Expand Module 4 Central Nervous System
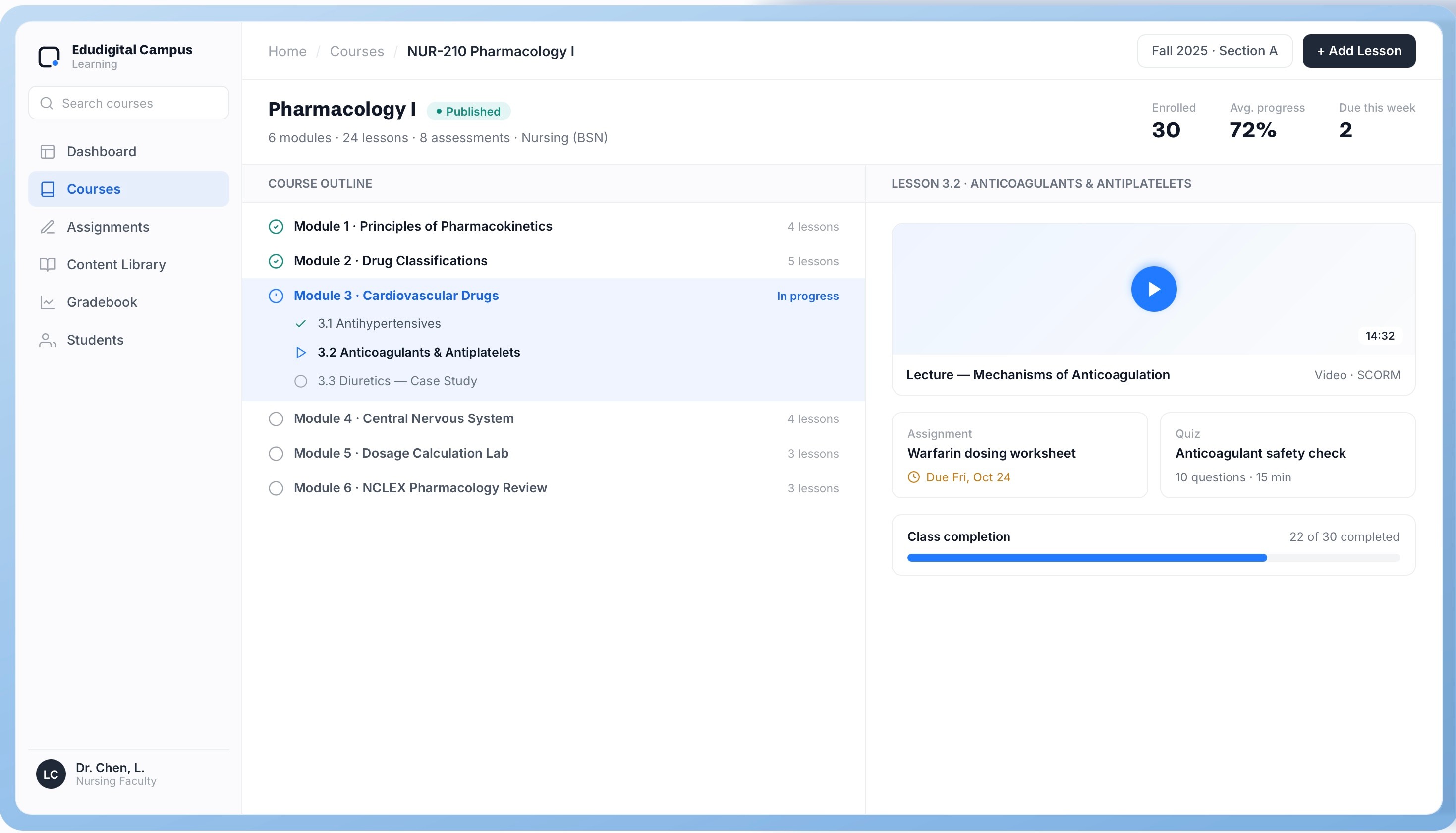1456x833 pixels. [554, 419]
